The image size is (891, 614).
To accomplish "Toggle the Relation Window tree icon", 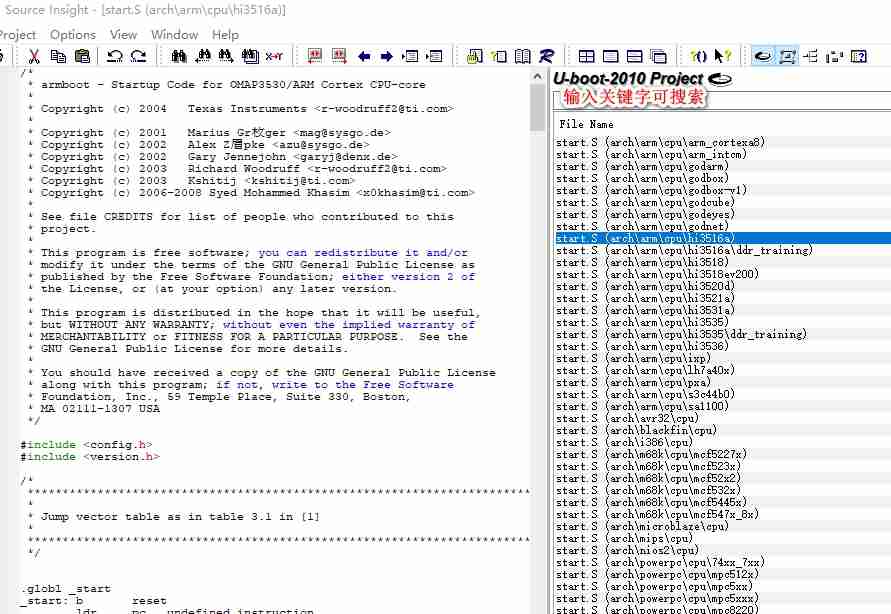I will coord(811,56).
